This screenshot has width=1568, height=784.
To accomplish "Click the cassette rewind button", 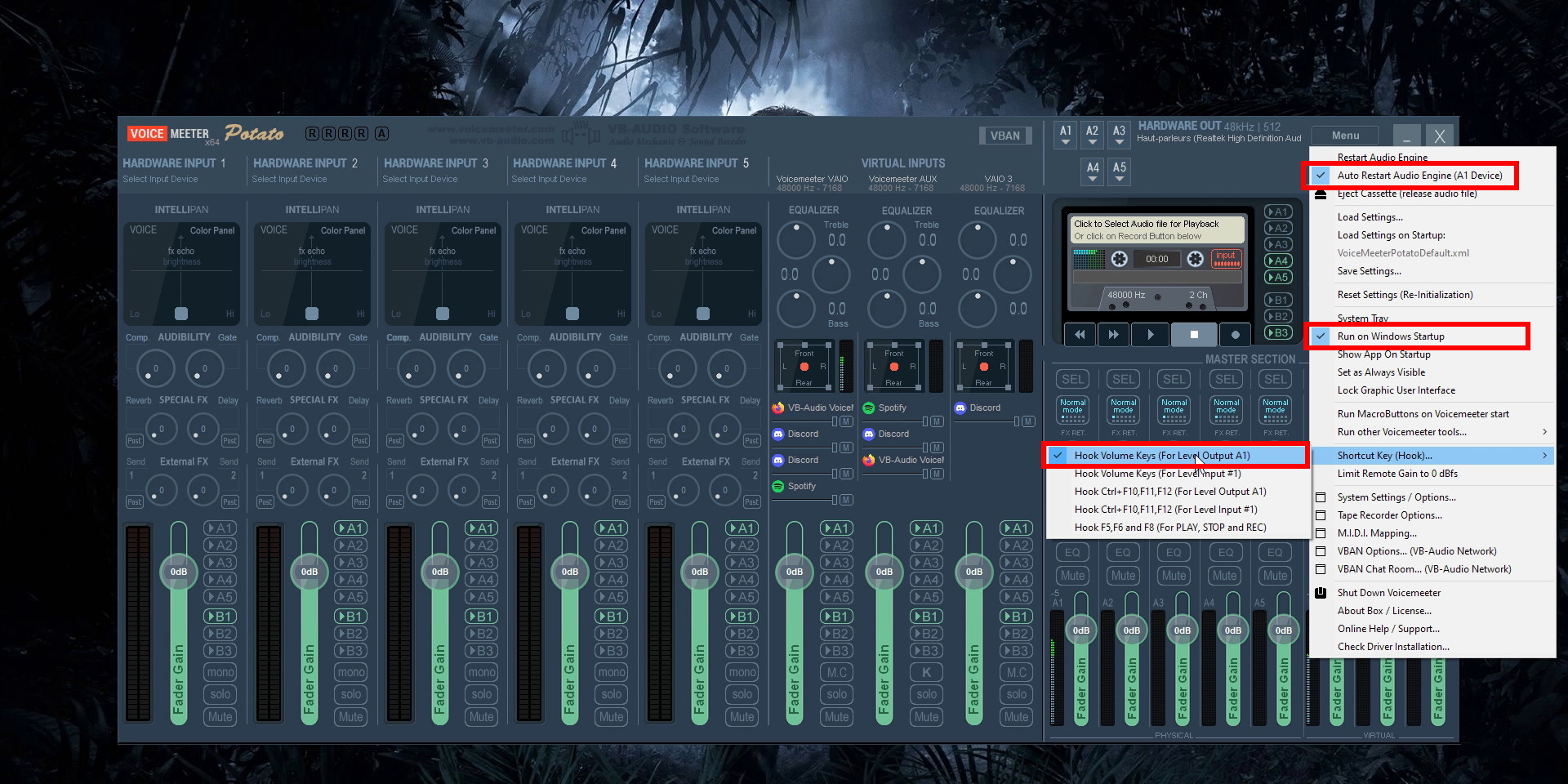I will 1080,334.
